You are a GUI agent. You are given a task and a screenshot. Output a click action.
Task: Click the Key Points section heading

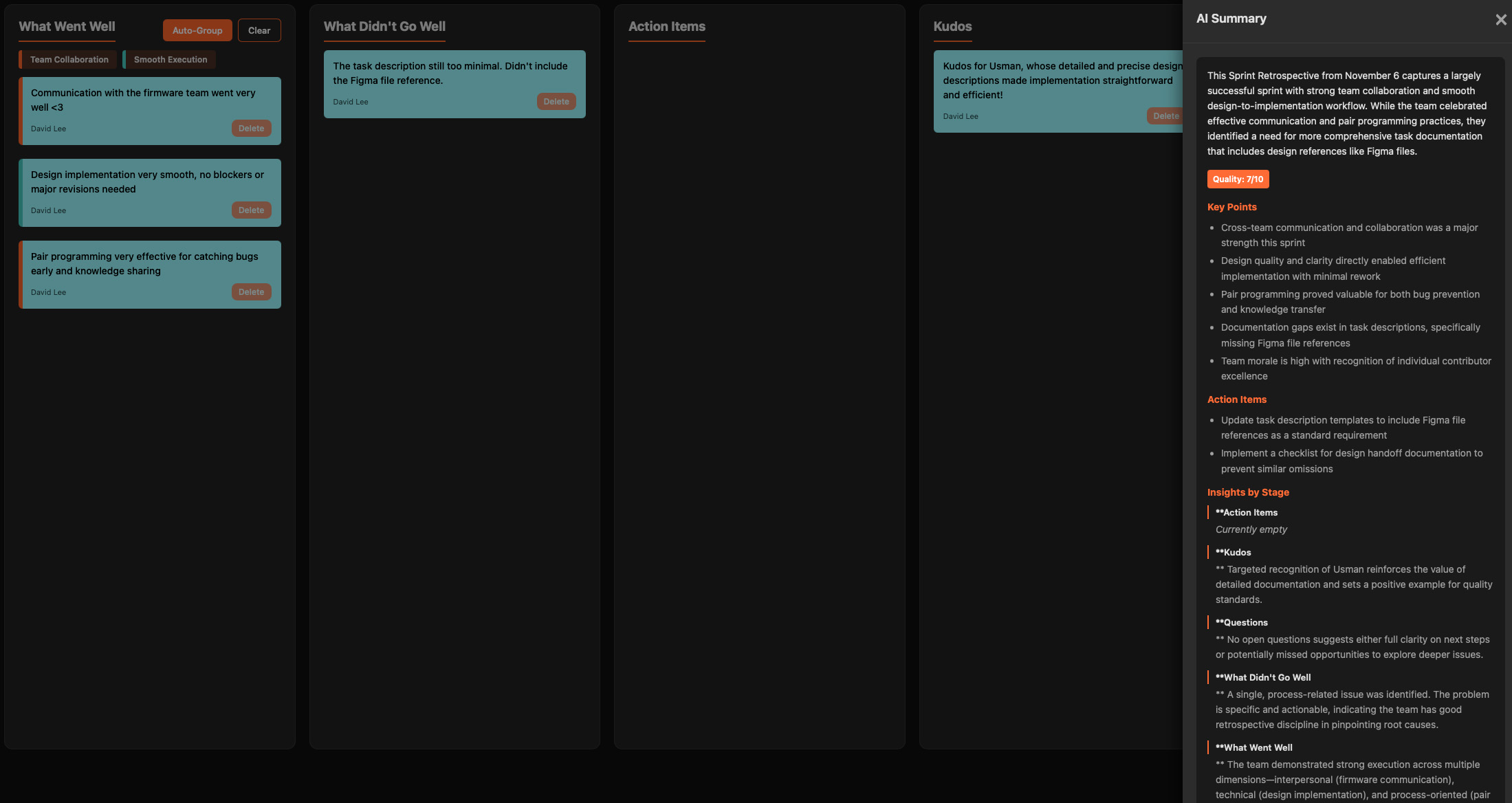pos(1231,207)
